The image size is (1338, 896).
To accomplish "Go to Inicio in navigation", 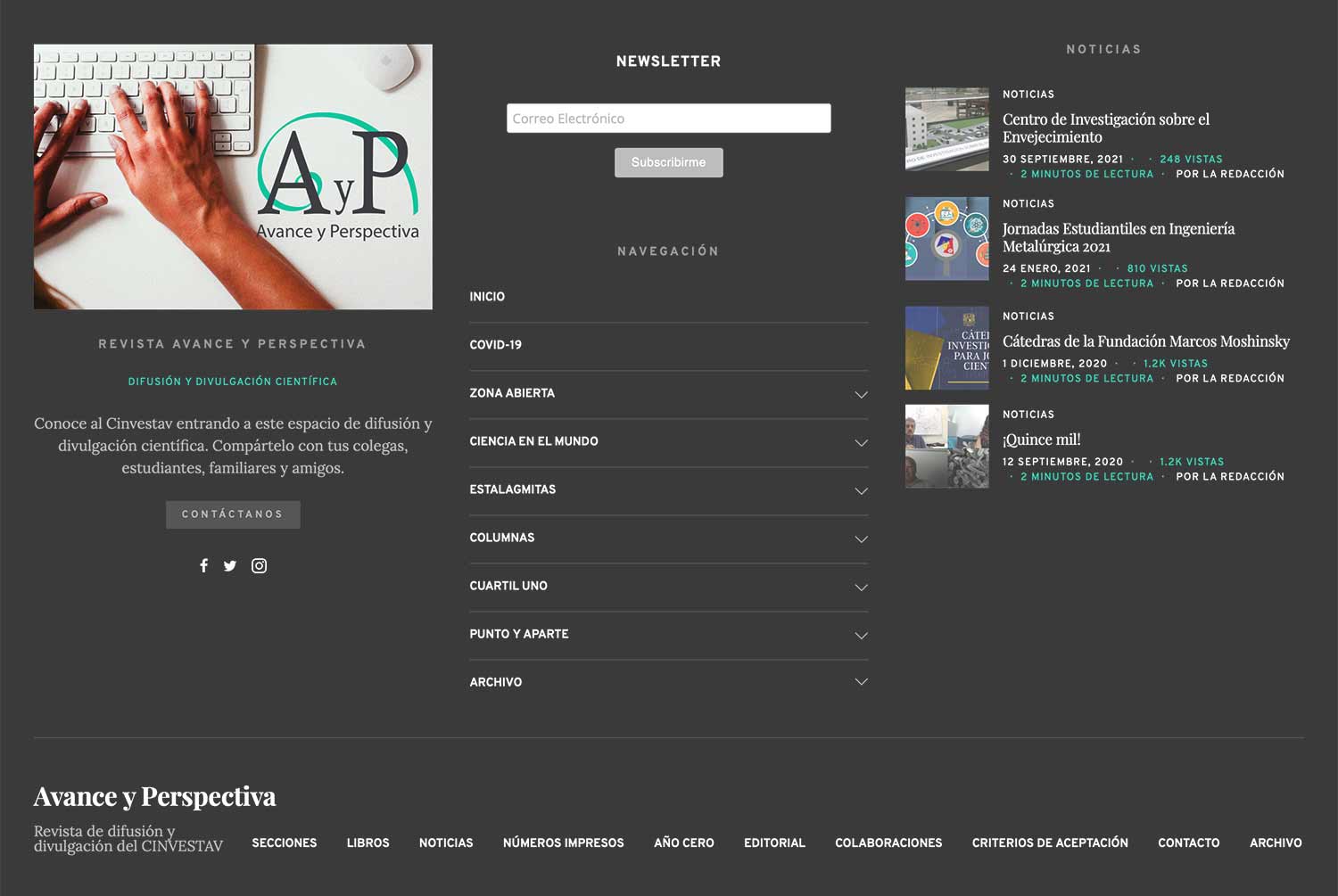I will point(487,297).
